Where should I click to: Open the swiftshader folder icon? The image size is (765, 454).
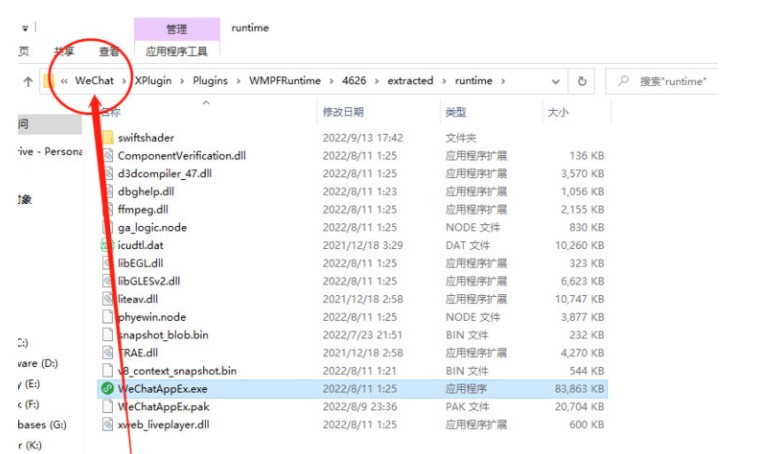pos(107,138)
